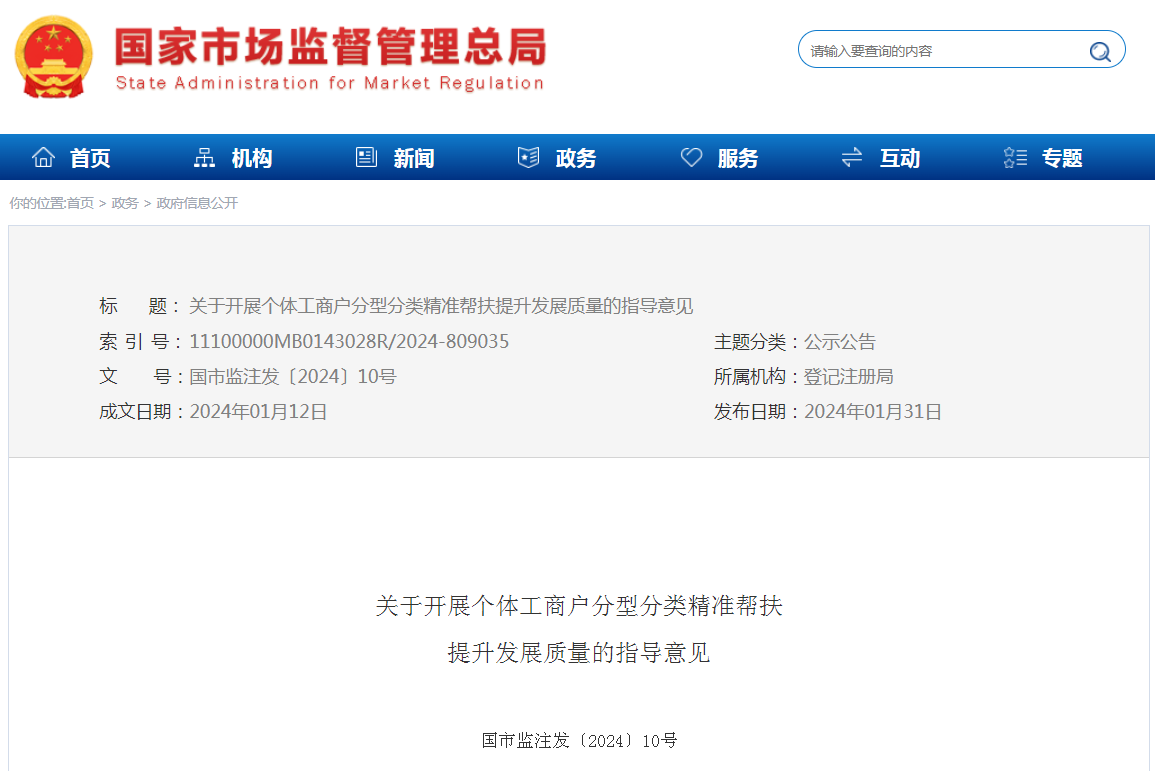Open the 新闻 menu item
This screenshot has width=1155, height=771.
click(414, 158)
